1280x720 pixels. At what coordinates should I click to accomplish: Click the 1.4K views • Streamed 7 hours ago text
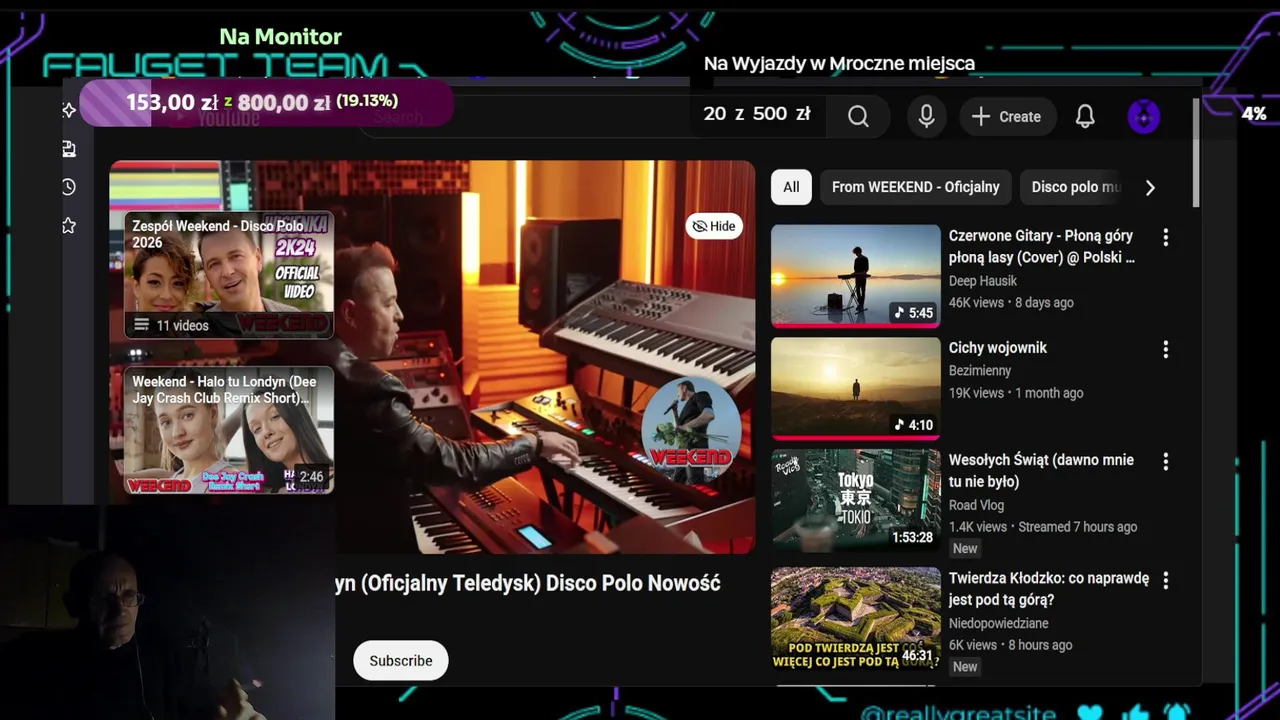pos(1043,527)
